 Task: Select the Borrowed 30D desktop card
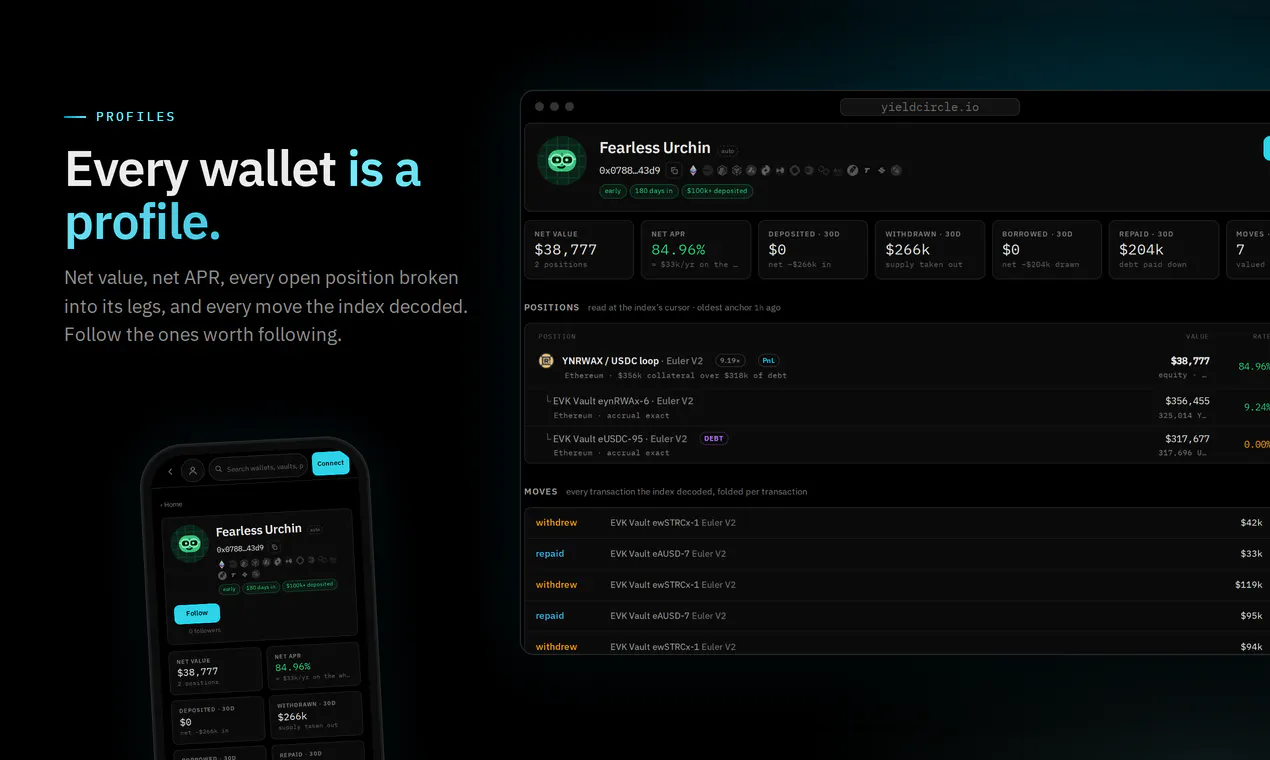1047,249
